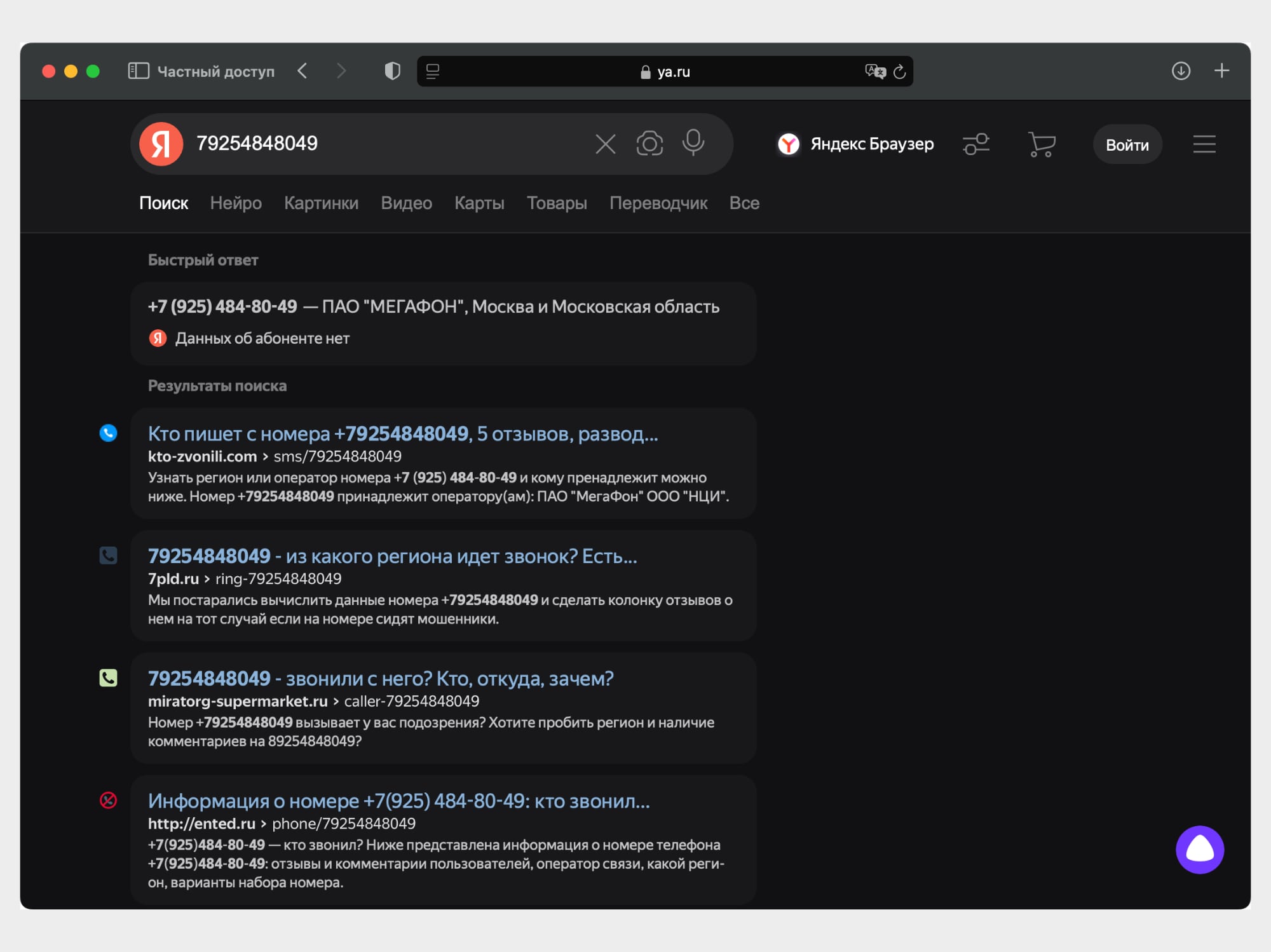Clear the search query with the X icon
Viewport: 1271px width, 952px height.
tap(605, 144)
